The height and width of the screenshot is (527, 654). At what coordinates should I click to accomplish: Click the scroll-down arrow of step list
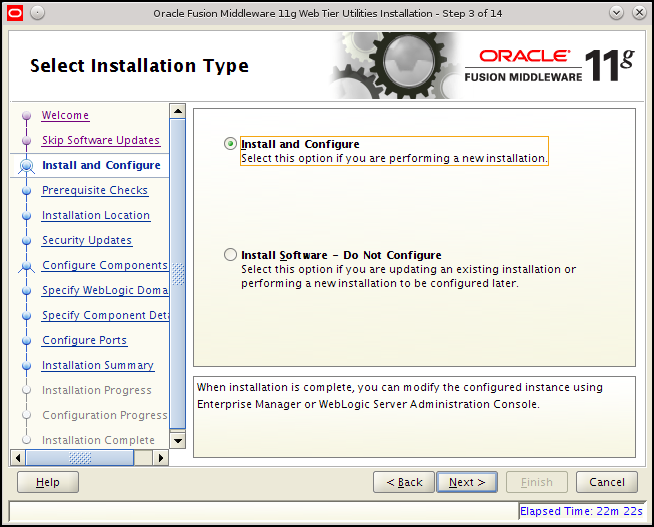178,440
